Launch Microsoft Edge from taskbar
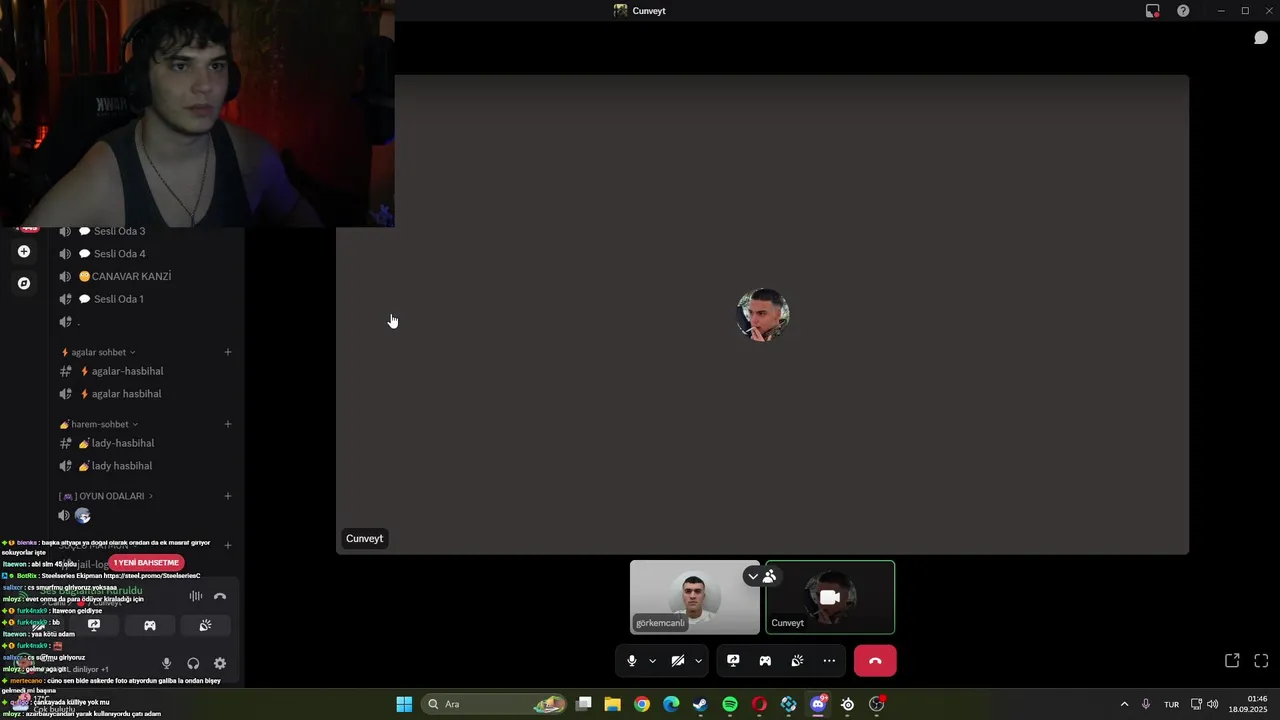This screenshot has width=1280, height=720. (671, 704)
